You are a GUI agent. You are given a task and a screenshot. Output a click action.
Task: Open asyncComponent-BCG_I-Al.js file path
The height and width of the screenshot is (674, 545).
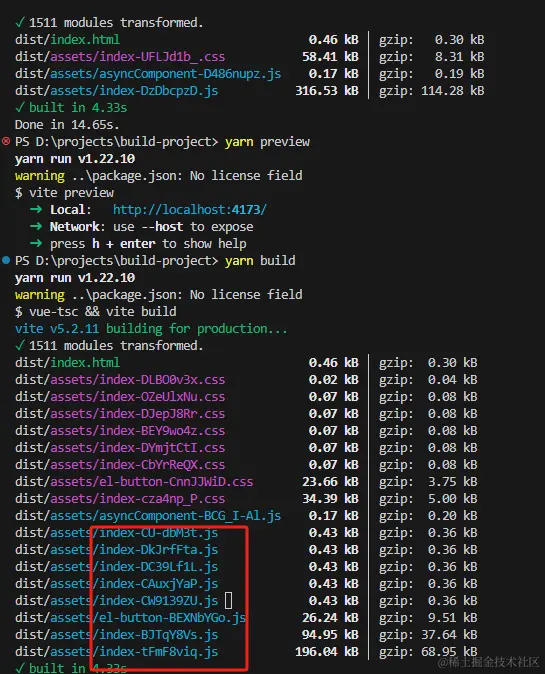(148, 516)
